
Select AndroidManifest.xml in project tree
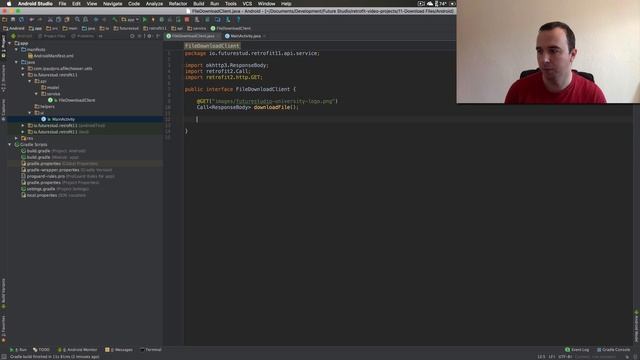(51, 56)
